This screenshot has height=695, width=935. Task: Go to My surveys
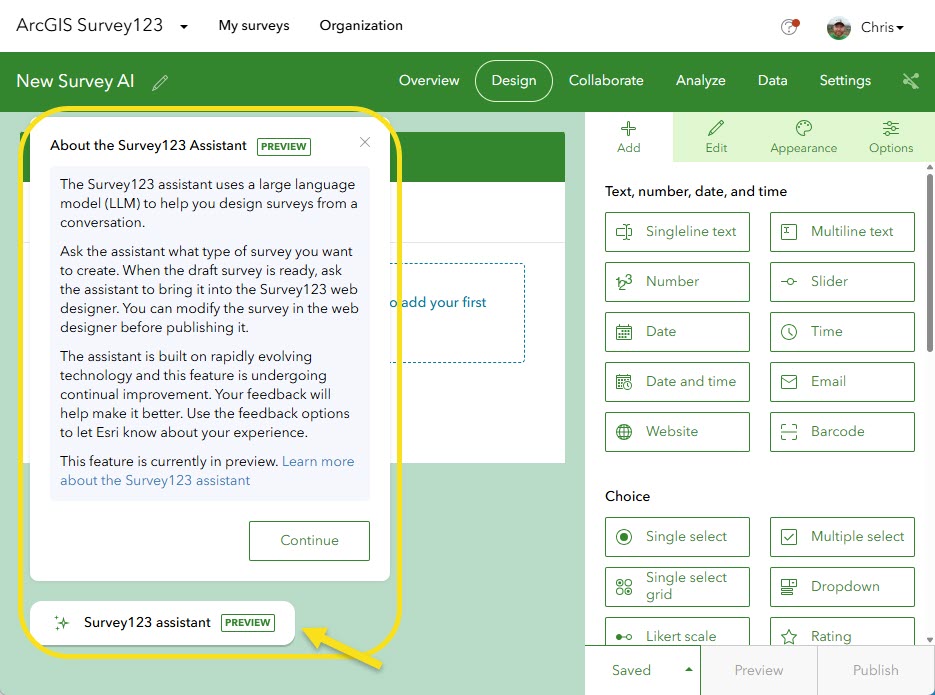(x=254, y=26)
